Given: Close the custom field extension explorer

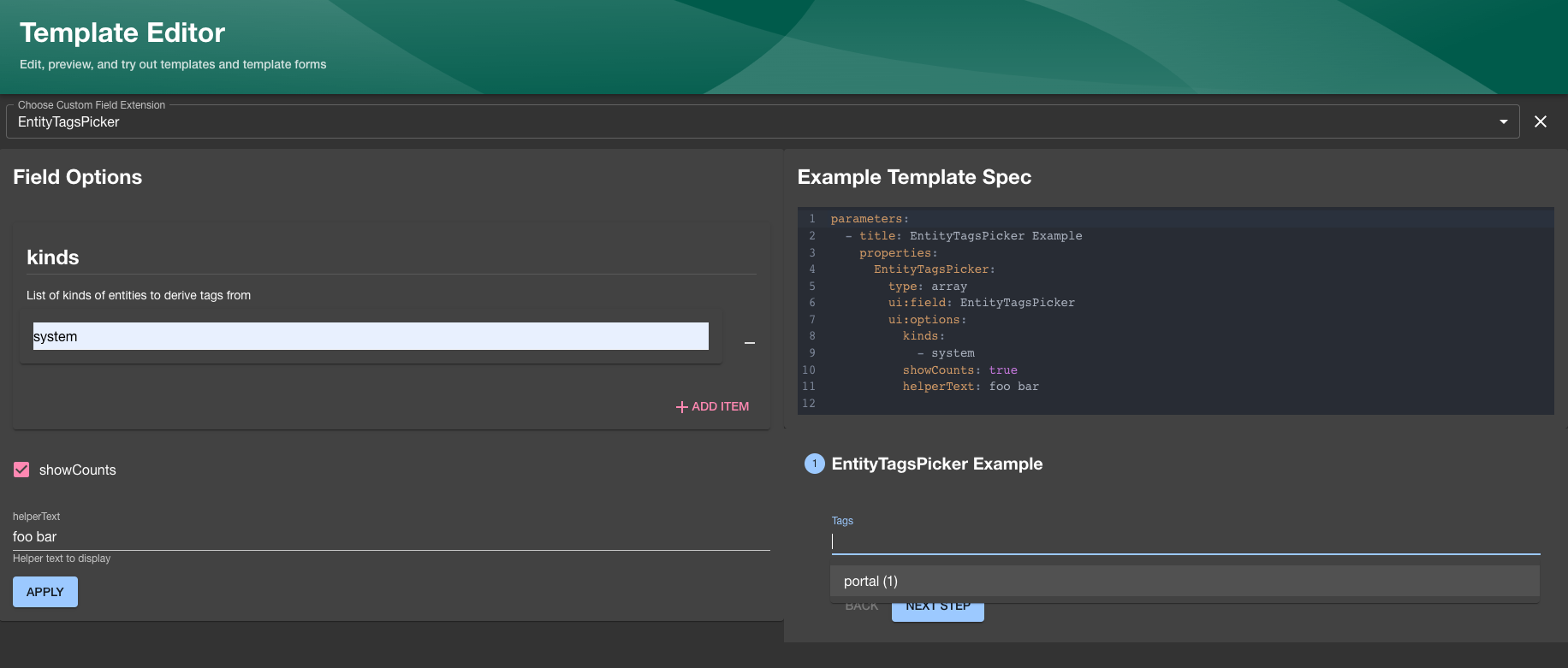Looking at the screenshot, I should coord(1540,121).
